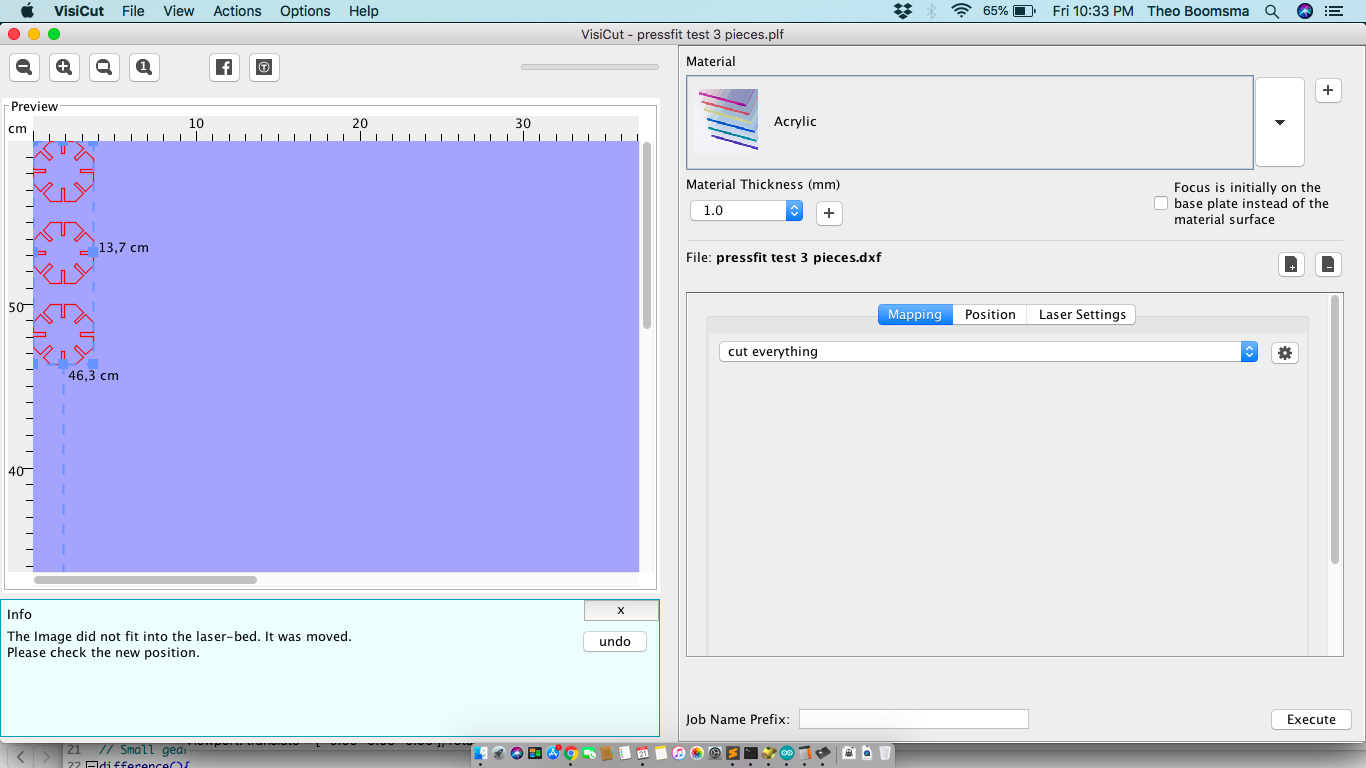Open iTunes from the Dock

coord(679,753)
